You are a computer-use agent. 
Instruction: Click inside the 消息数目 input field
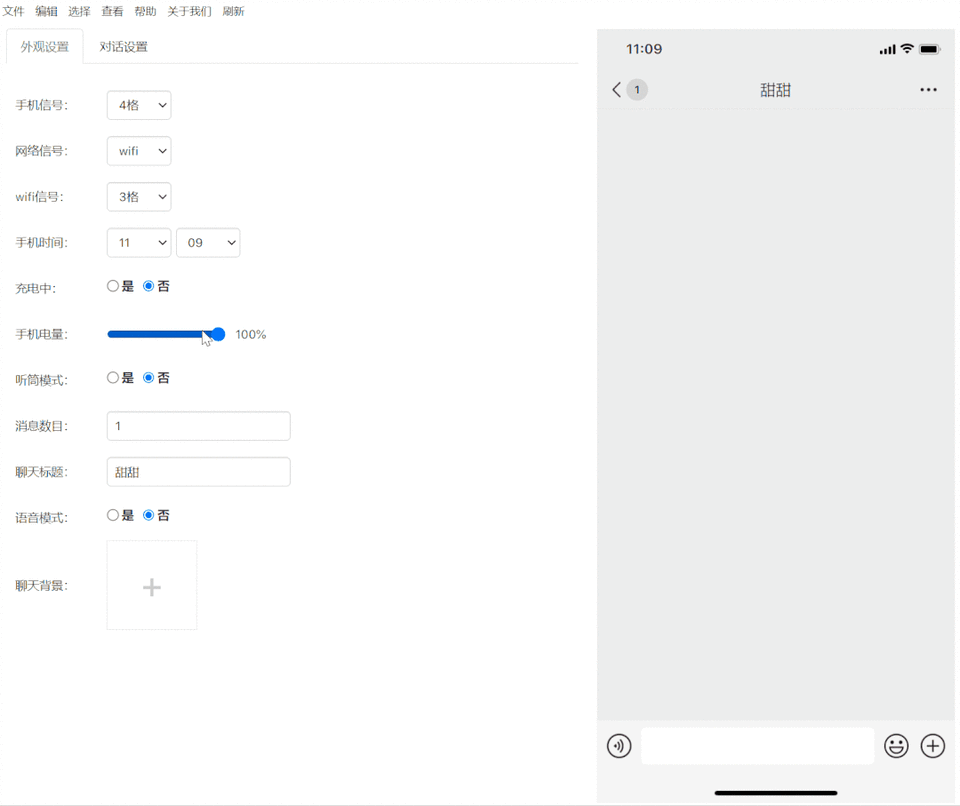198,426
